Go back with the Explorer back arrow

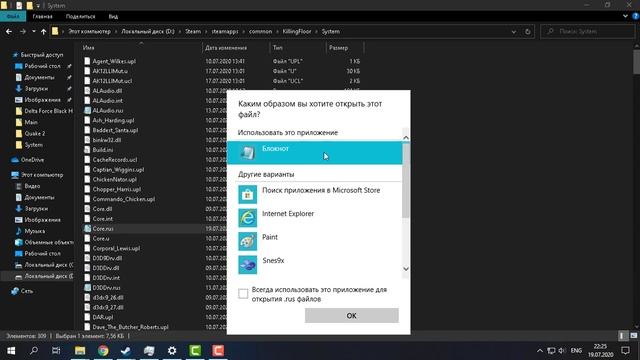pos(9,31)
